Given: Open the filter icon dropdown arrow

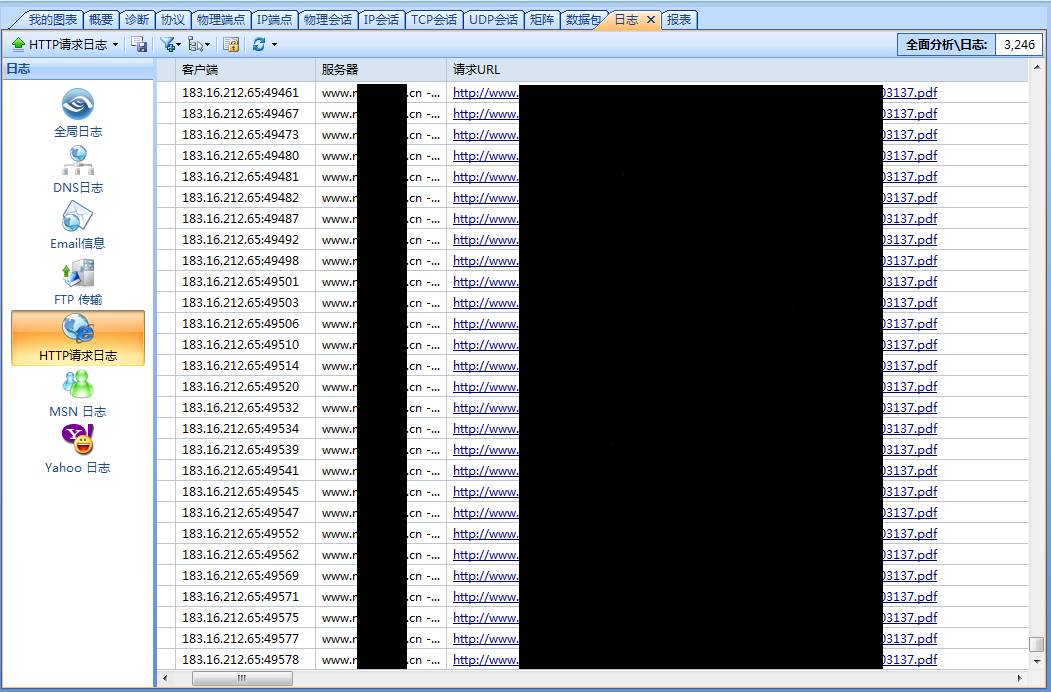Looking at the screenshot, I should (178, 45).
